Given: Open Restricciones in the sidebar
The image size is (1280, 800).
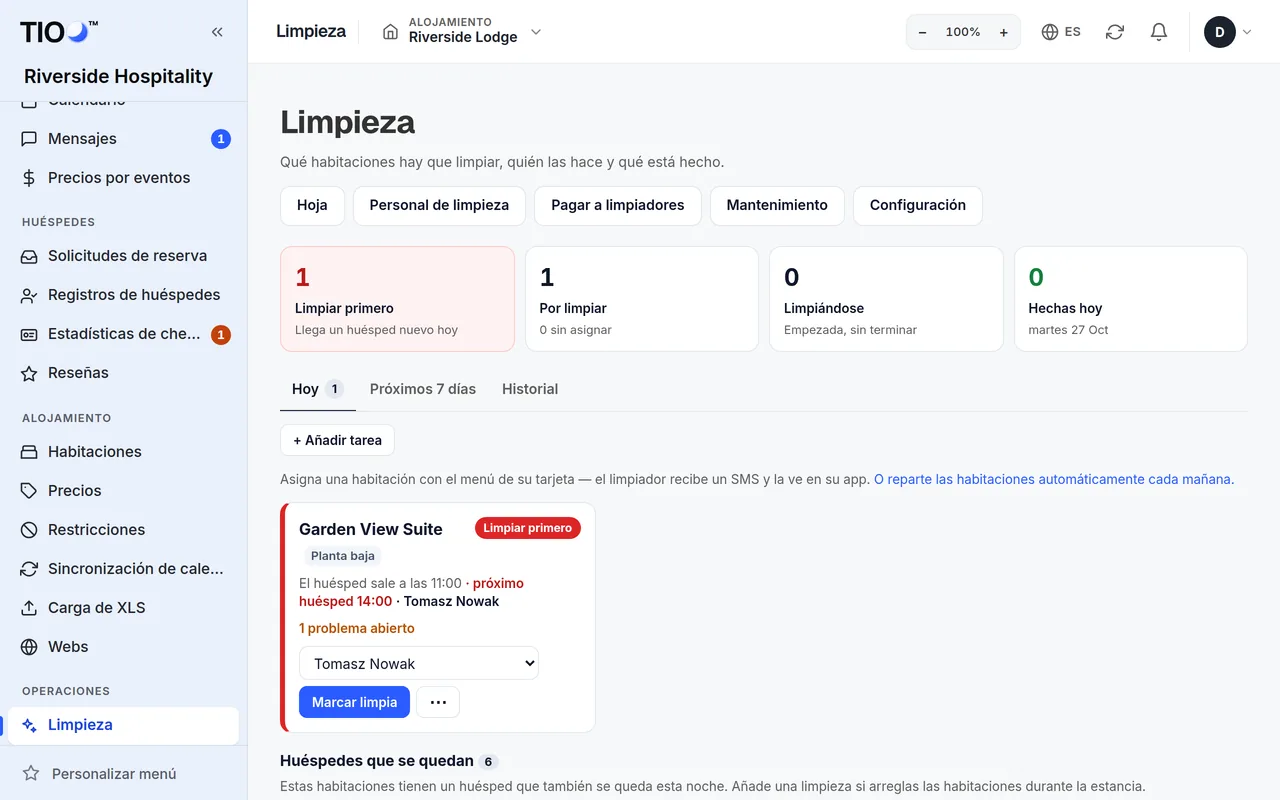Looking at the screenshot, I should click(x=123, y=530).
